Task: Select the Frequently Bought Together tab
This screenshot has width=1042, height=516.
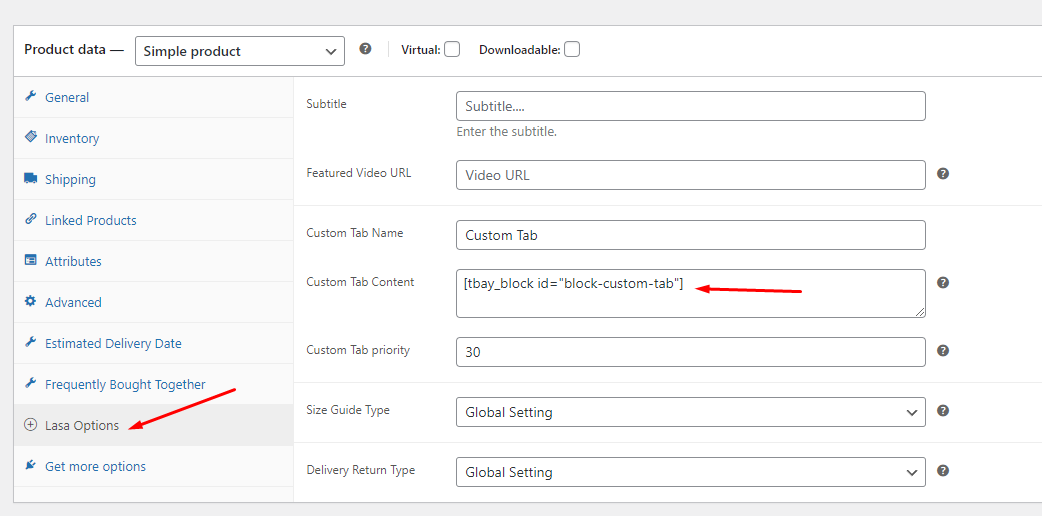Action: [125, 384]
